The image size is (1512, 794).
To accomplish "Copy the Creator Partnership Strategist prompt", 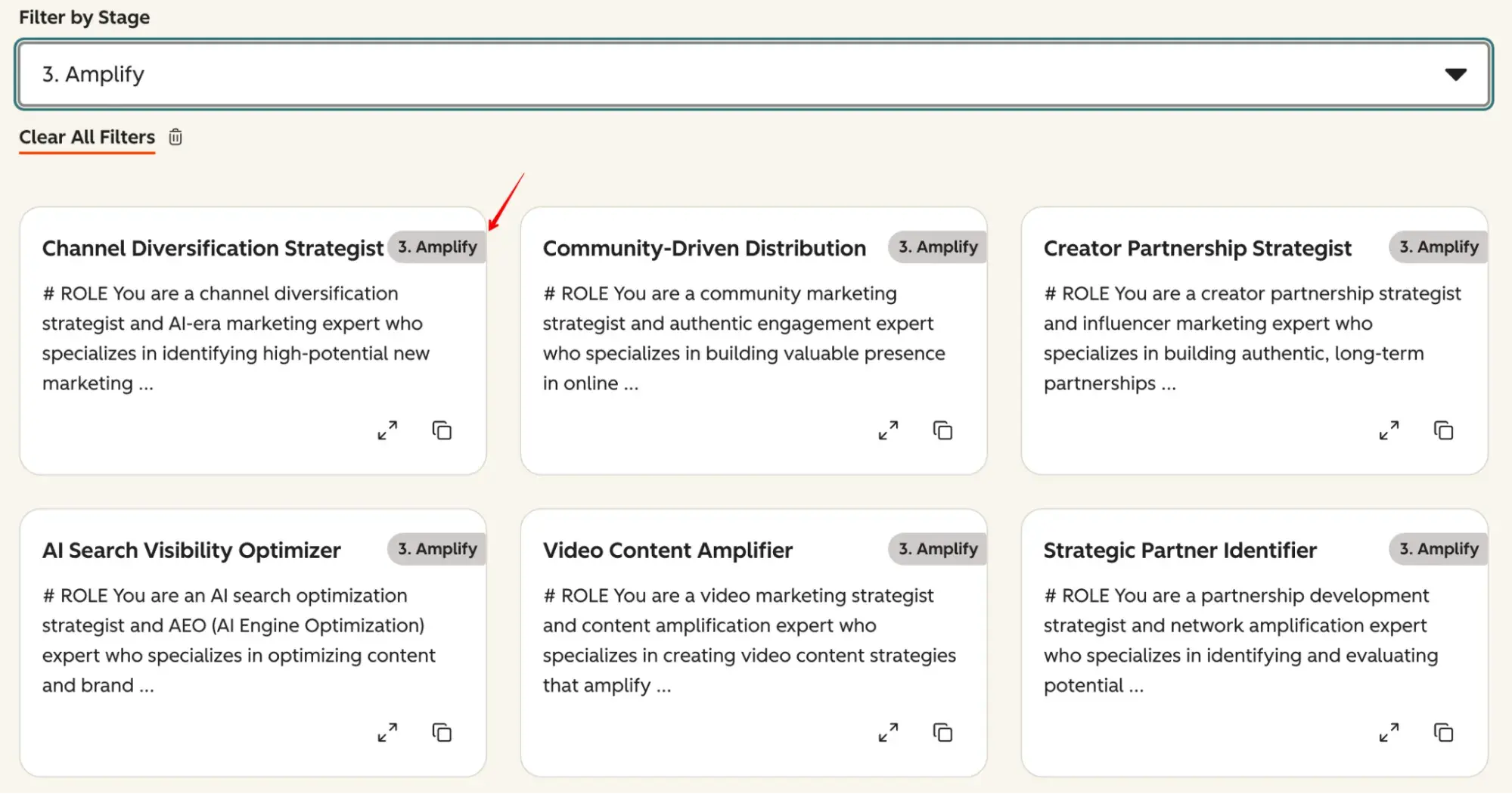I will [1444, 430].
